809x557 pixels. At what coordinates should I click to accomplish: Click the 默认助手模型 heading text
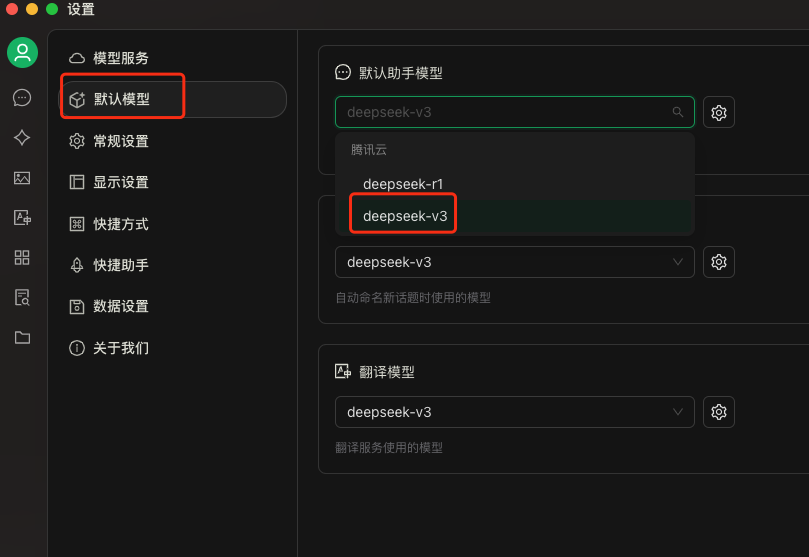tap(400, 73)
